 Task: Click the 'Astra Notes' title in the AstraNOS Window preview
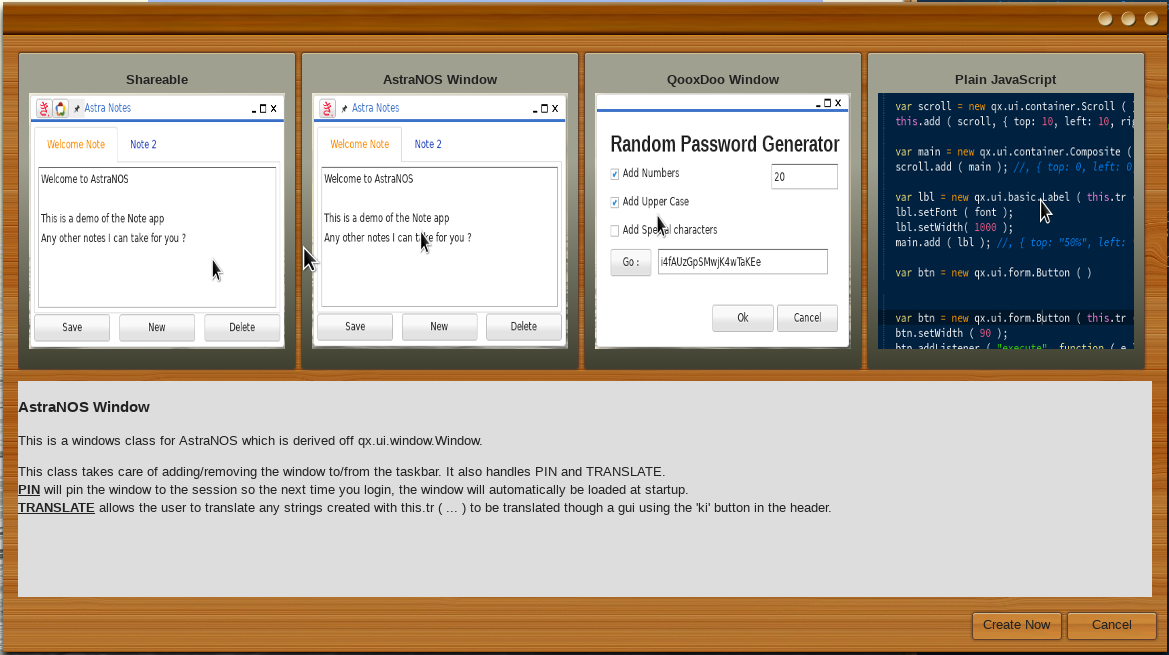(375, 108)
